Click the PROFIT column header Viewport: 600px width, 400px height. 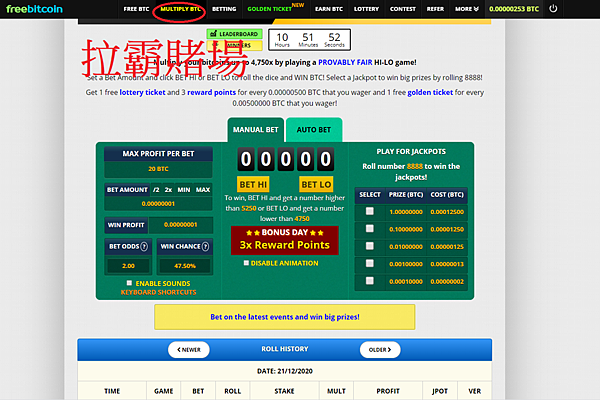(388, 391)
